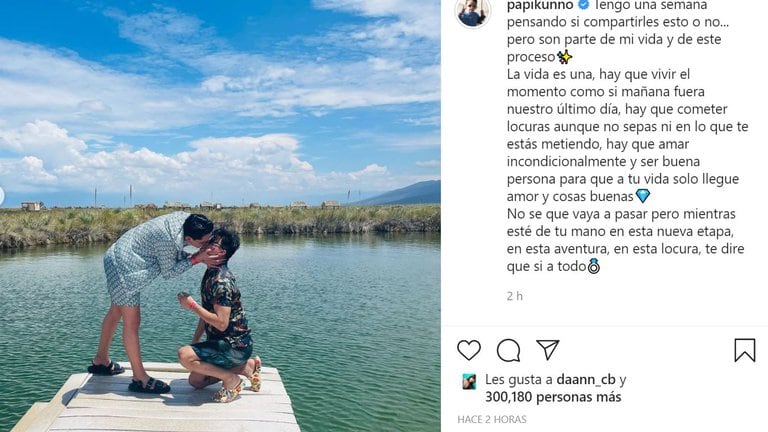The image size is (768, 432).
Task: Open papikunno profile picture
Action: pos(473,13)
